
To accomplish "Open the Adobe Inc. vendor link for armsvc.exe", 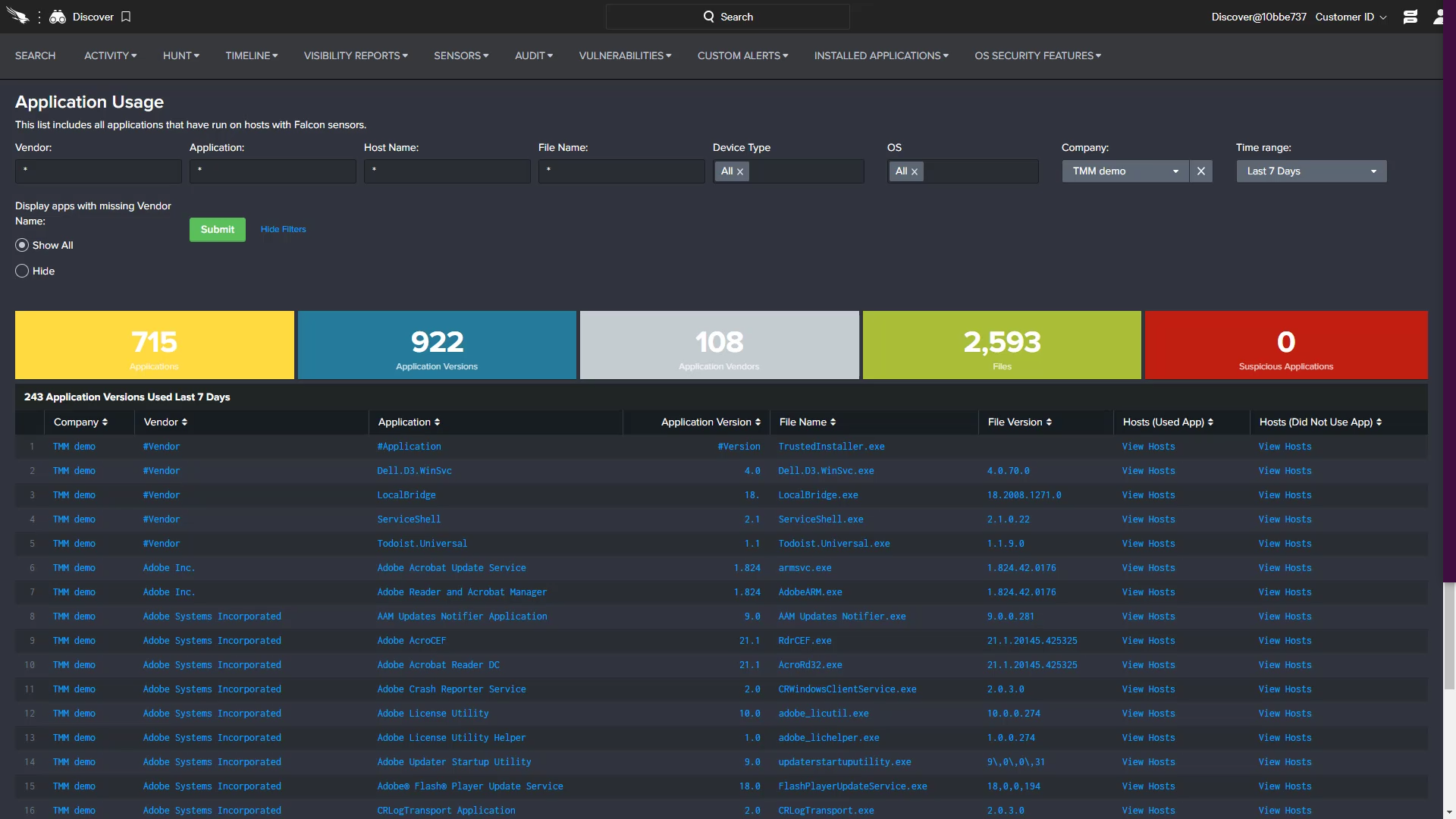I will (169, 568).
